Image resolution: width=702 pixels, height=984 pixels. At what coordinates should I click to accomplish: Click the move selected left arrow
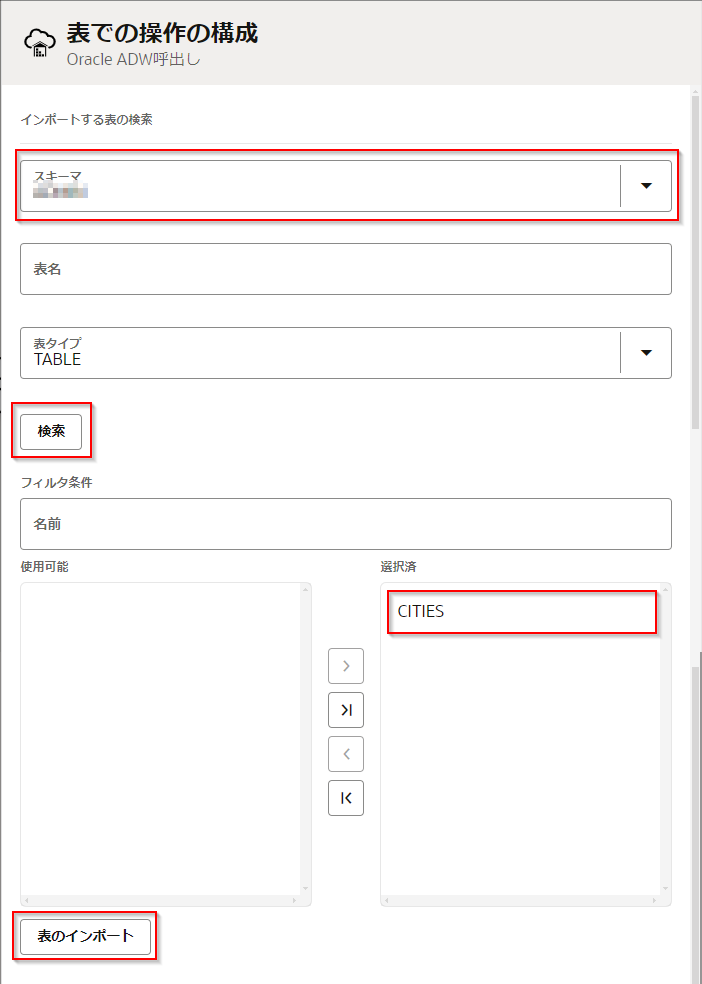point(346,754)
